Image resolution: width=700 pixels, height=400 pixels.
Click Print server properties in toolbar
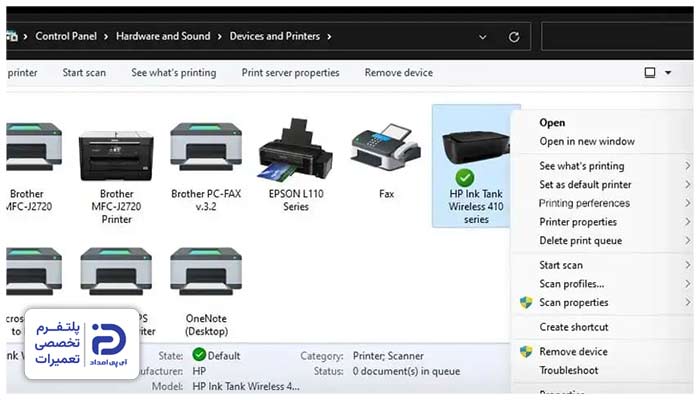290,72
